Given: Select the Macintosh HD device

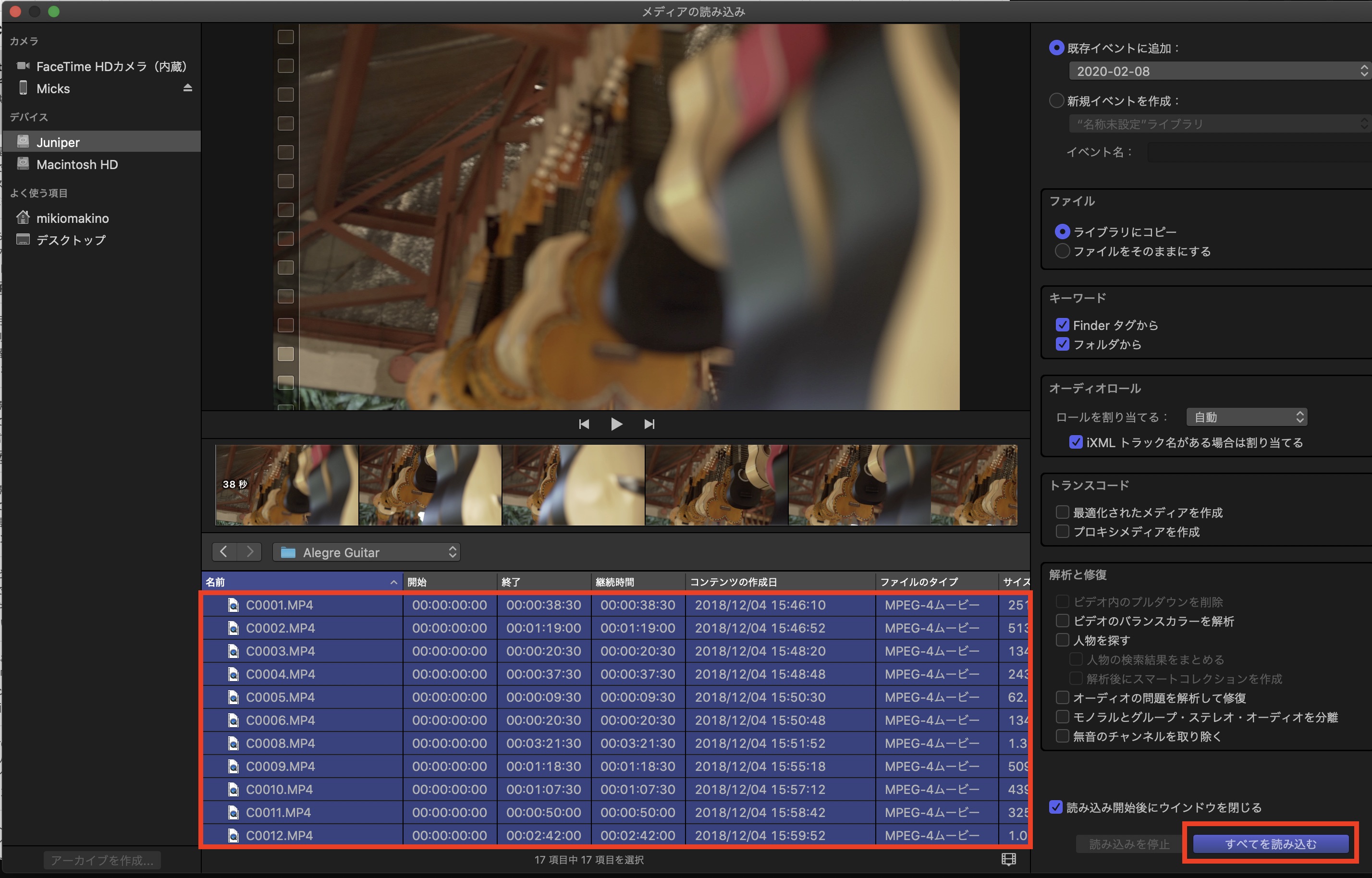Looking at the screenshot, I should (77, 165).
